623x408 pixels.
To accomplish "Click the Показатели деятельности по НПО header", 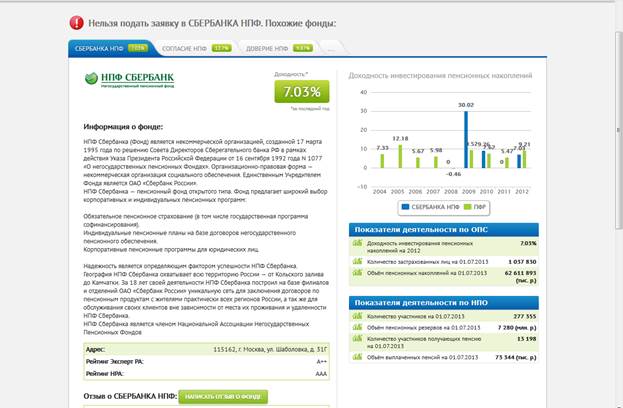I will pyautogui.click(x=444, y=303).
